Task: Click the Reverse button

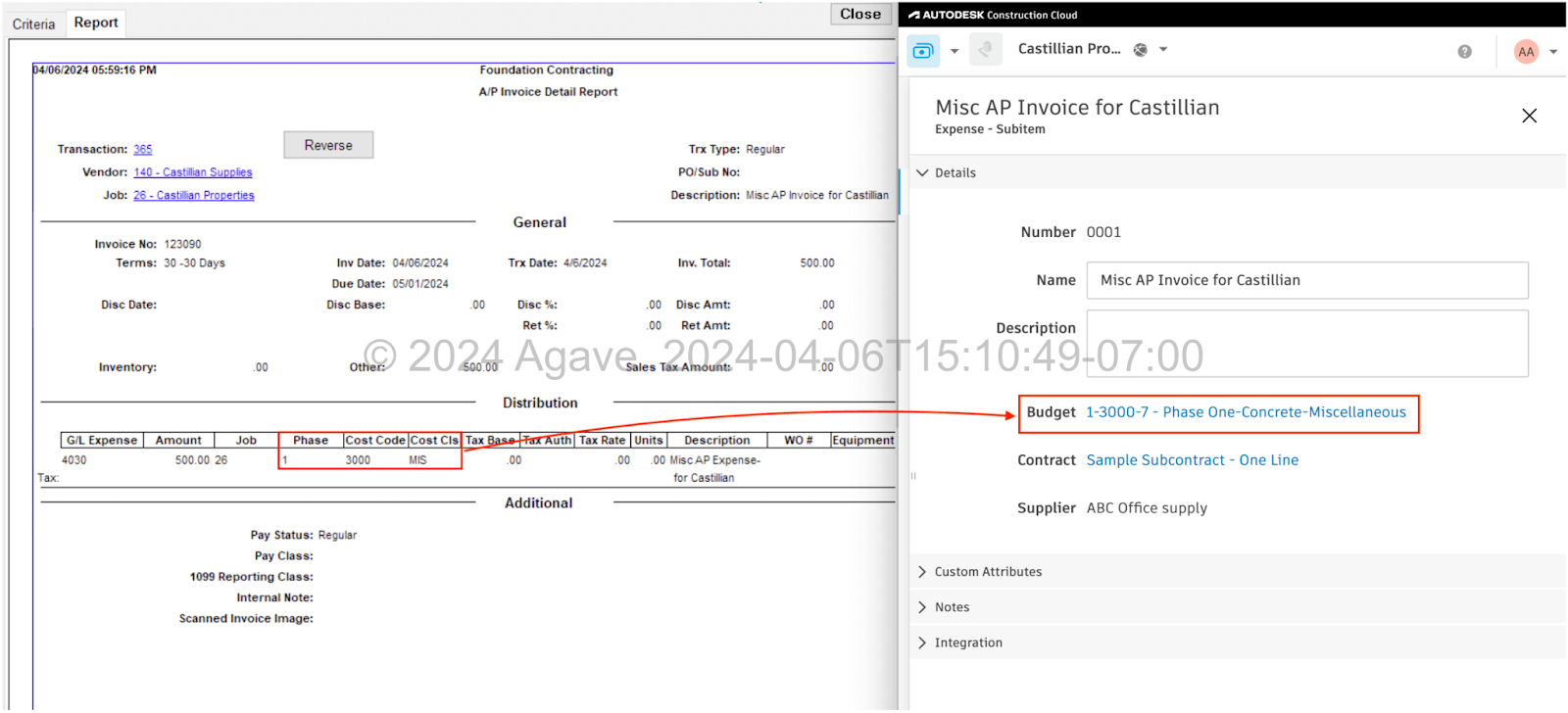Action: pos(328,145)
